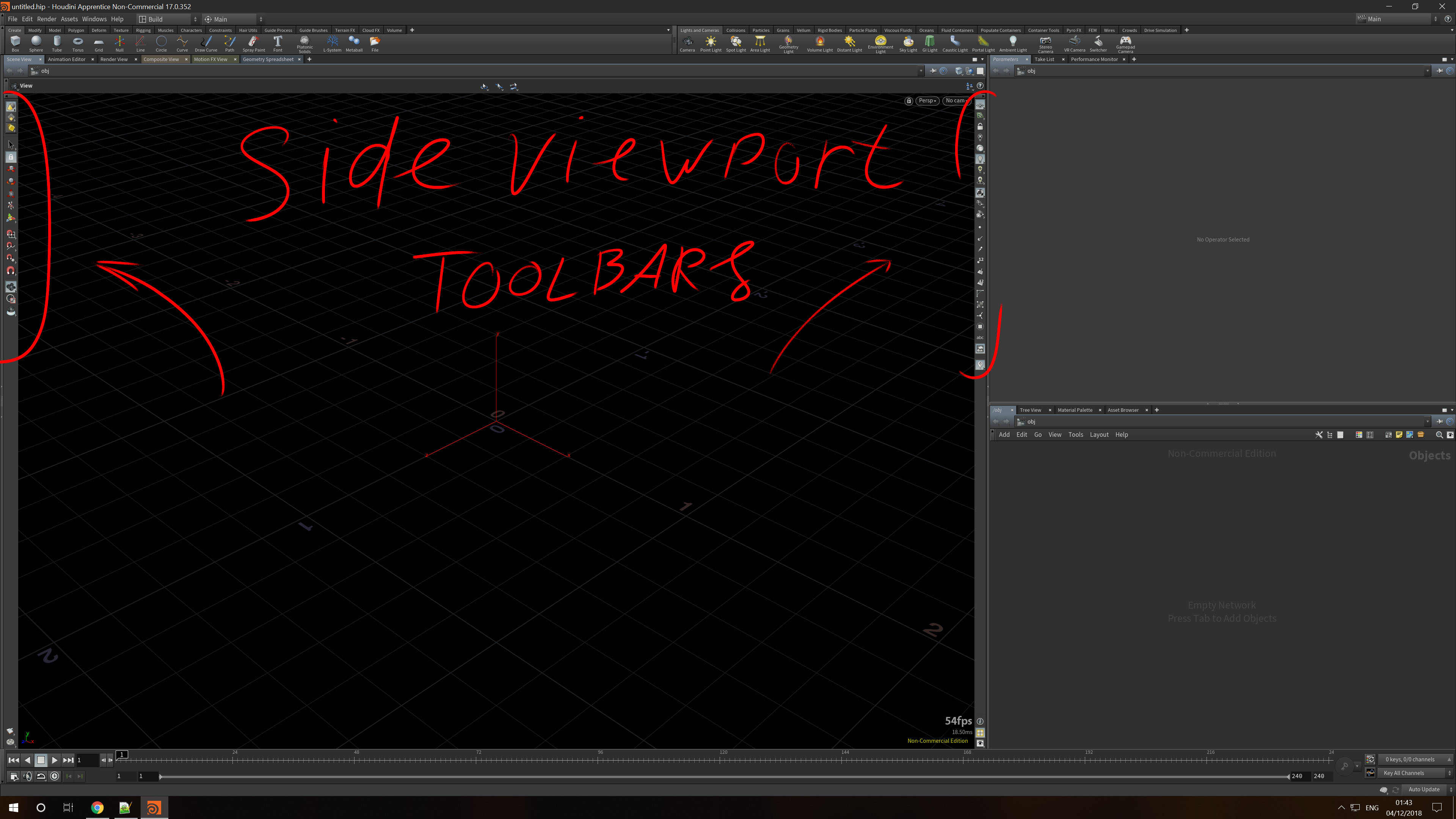Click the Key All Channels button

pyautogui.click(x=1403, y=773)
